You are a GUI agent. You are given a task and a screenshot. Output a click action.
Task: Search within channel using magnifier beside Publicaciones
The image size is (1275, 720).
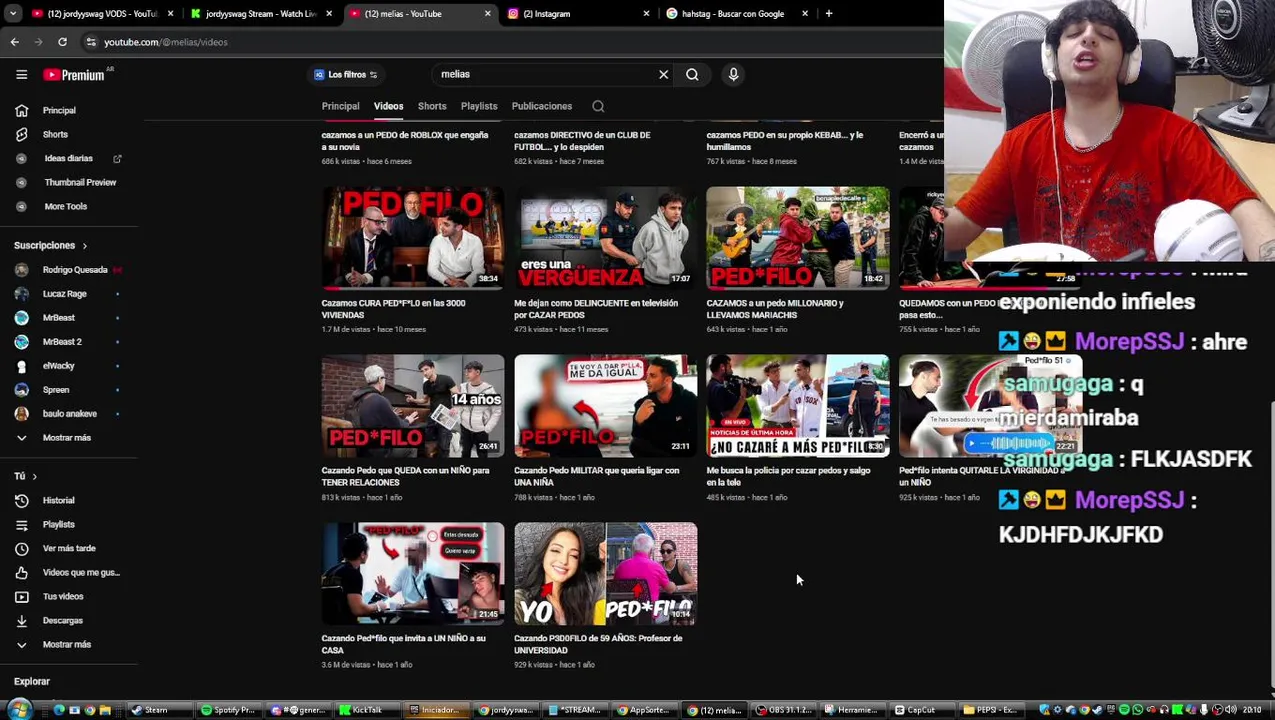(x=598, y=106)
